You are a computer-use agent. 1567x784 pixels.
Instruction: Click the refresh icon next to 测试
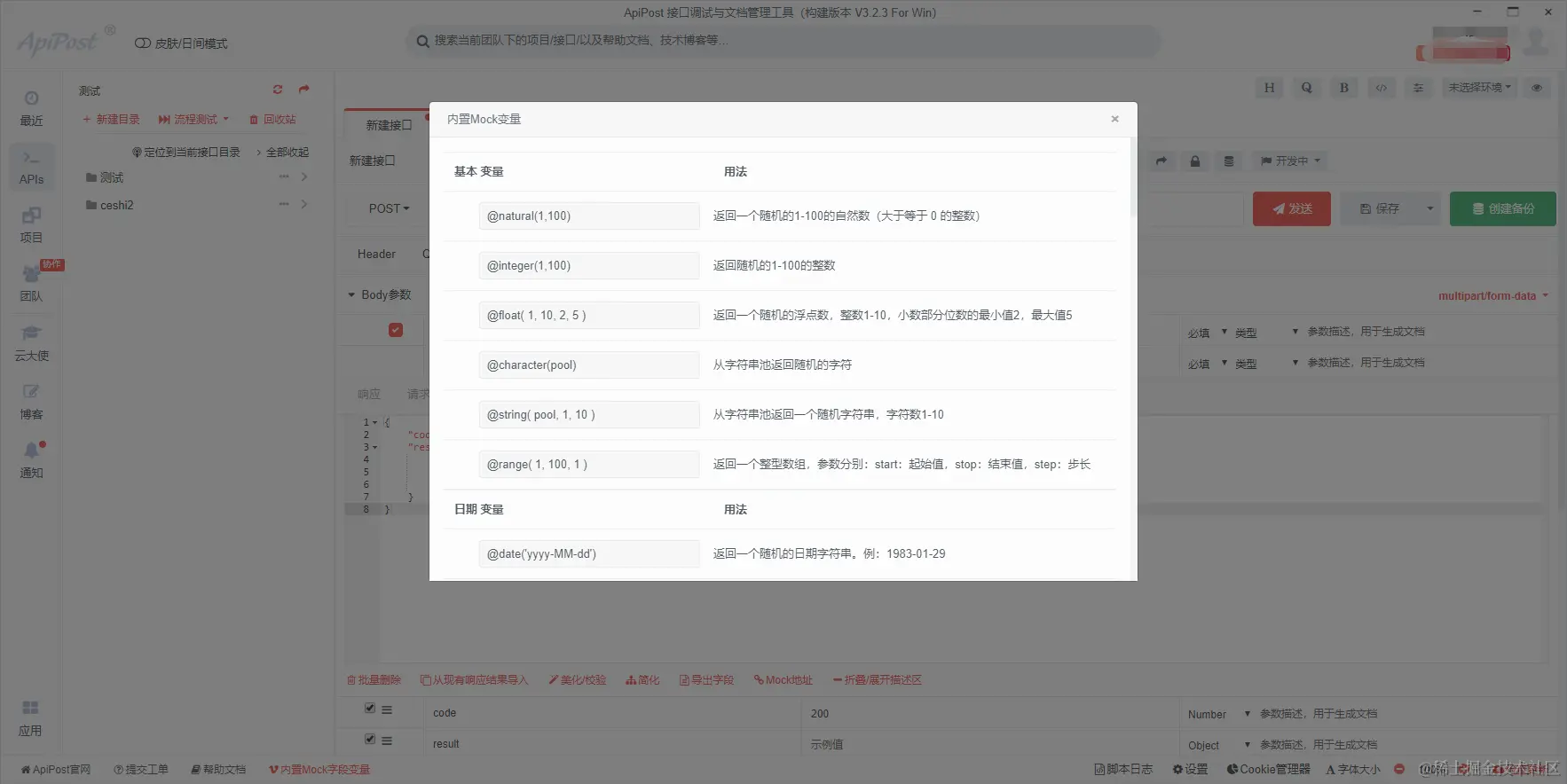coord(278,90)
